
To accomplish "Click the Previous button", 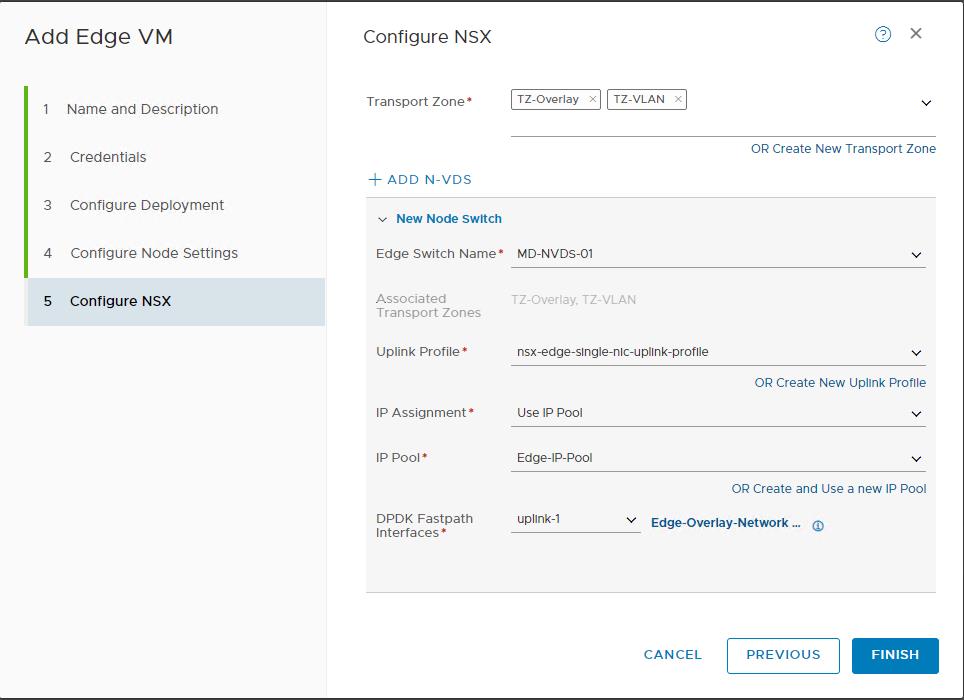I will click(x=783, y=655).
